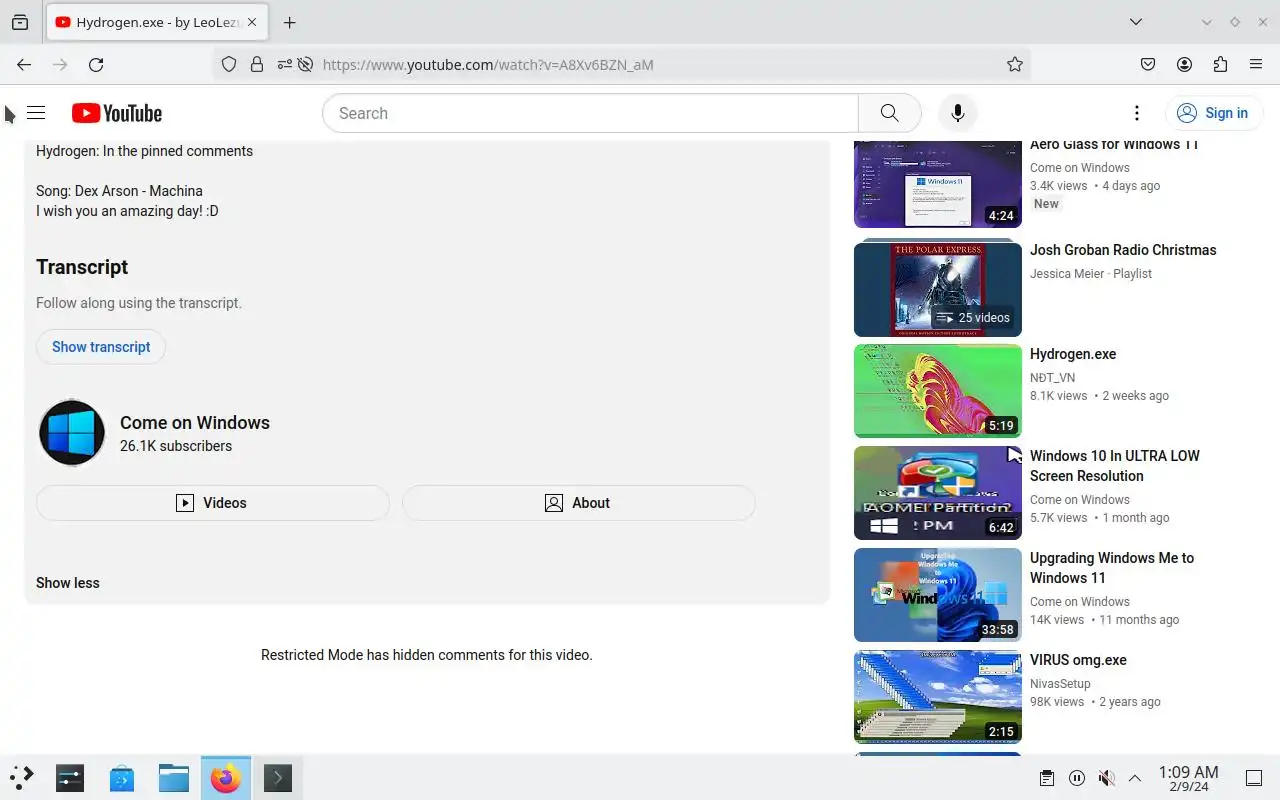
Task: Sign in to YouTube
Action: (1212, 113)
